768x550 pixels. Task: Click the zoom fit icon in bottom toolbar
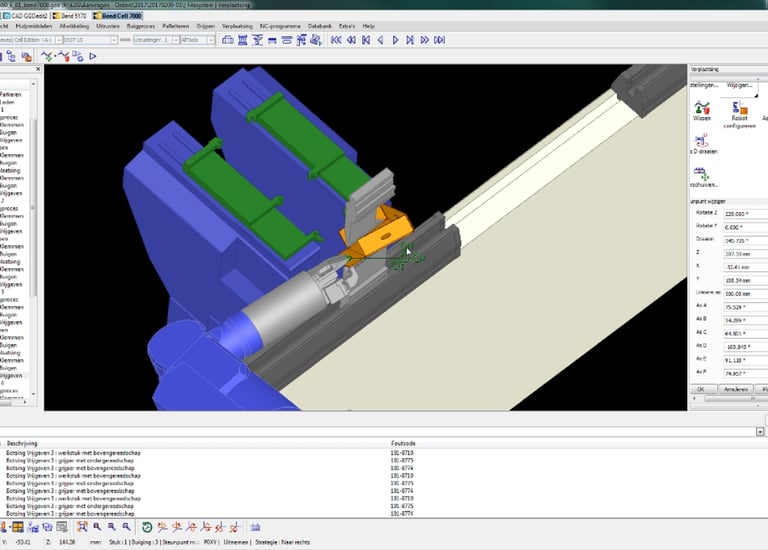coord(82,527)
